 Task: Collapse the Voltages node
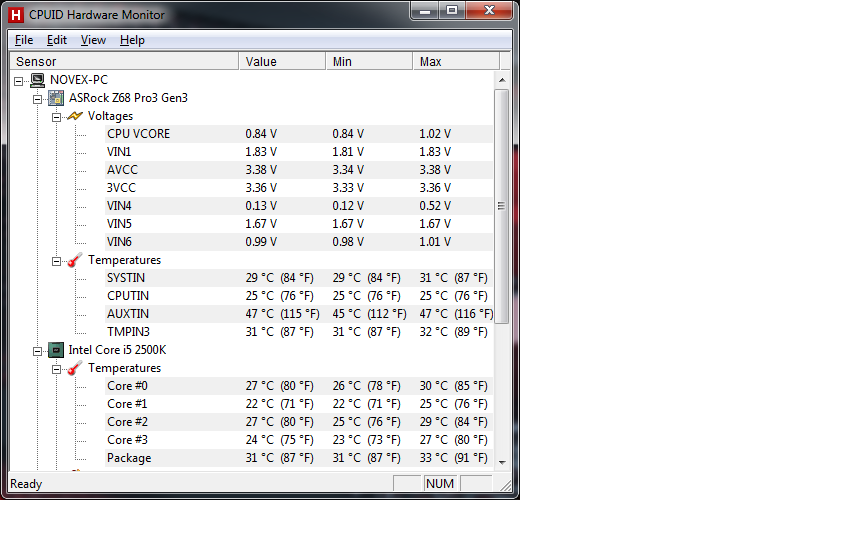point(56,117)
